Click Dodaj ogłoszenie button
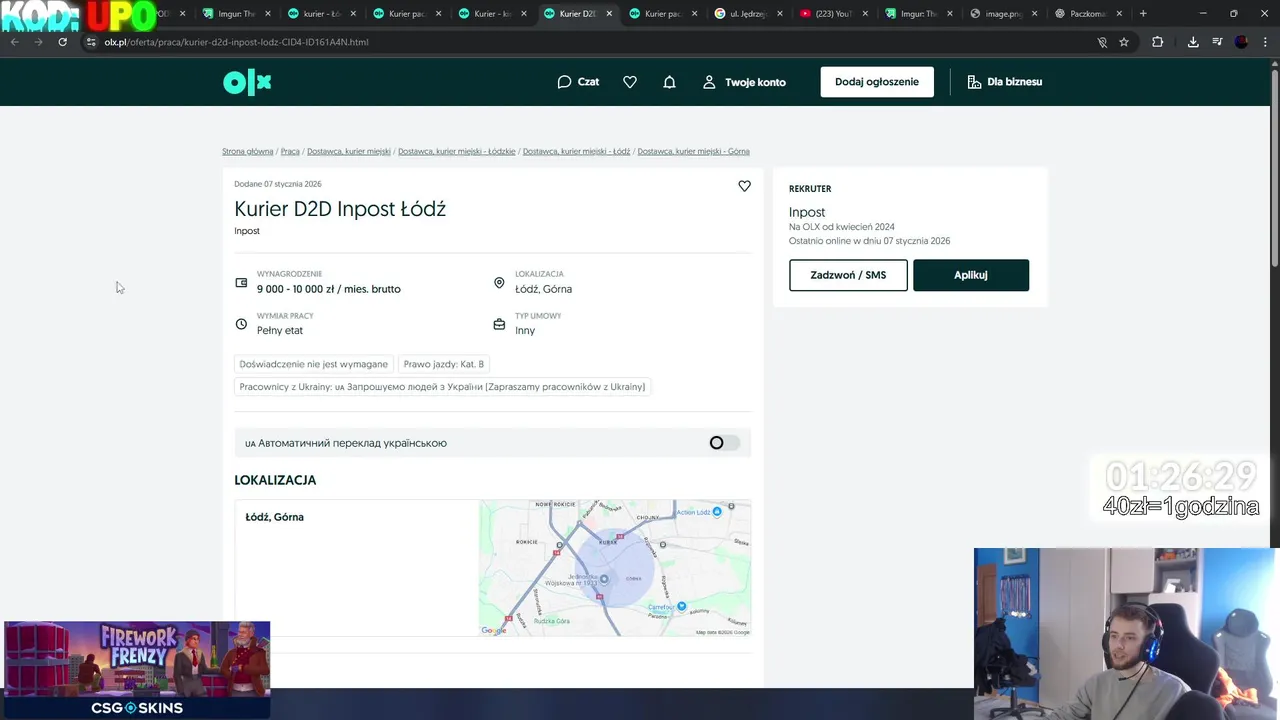Image resolution: width=1280 pixels, height=720 pixels. [877, 82]
